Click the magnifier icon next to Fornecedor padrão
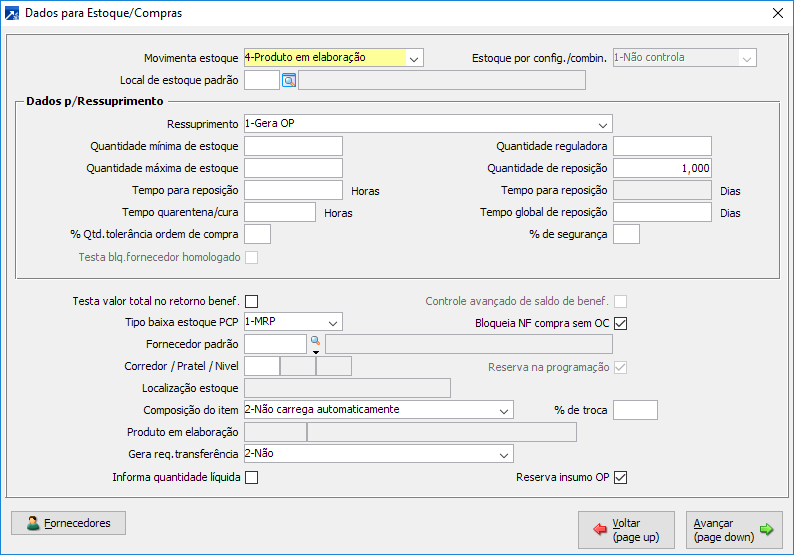 [x=315, y=342]
